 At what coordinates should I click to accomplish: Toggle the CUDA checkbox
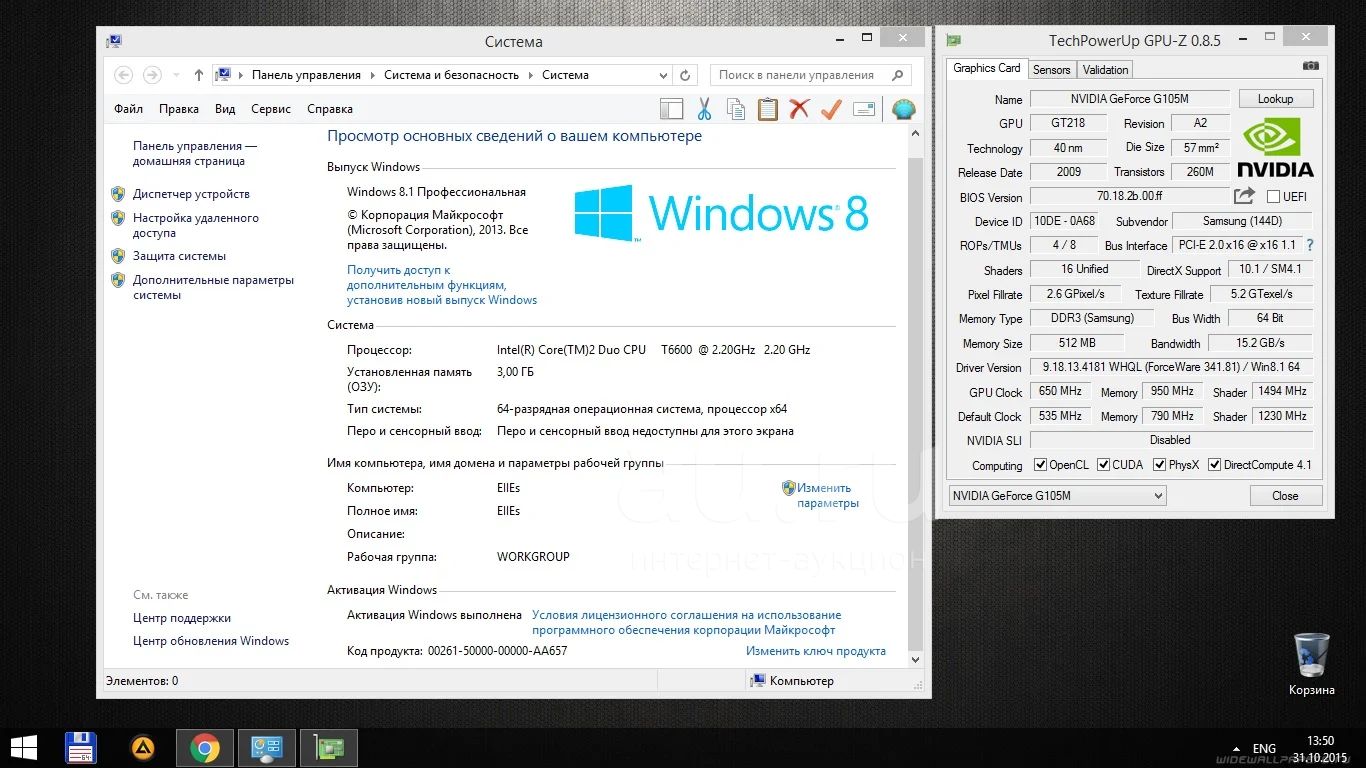point(1104,465)
